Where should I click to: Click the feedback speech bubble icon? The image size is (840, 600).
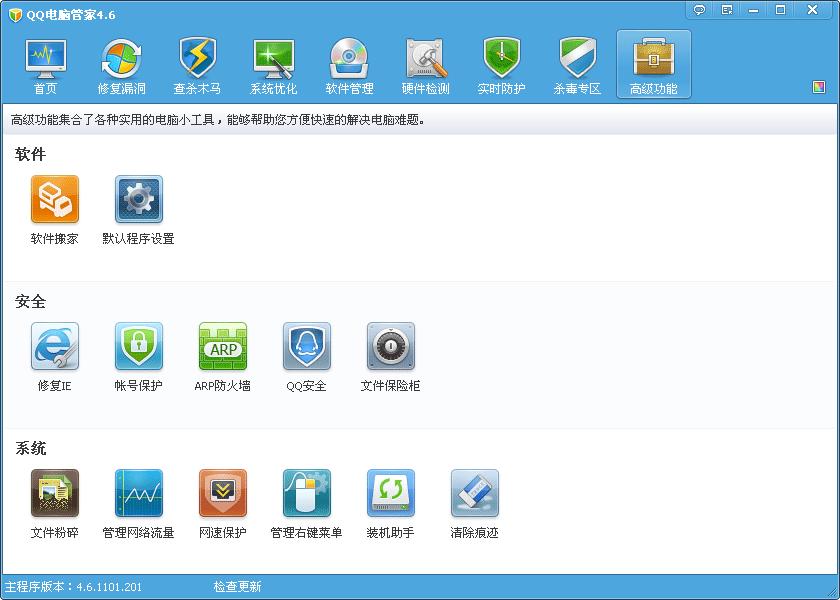700,10
